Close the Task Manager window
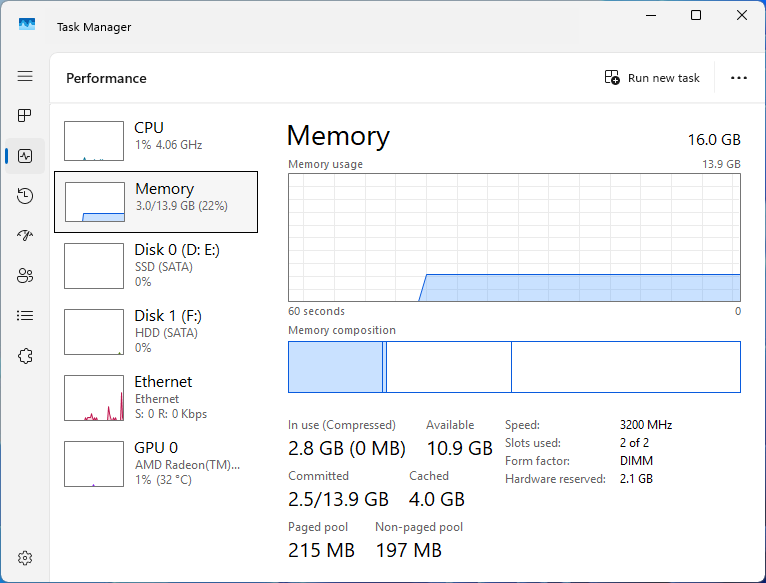 [742, 15]
